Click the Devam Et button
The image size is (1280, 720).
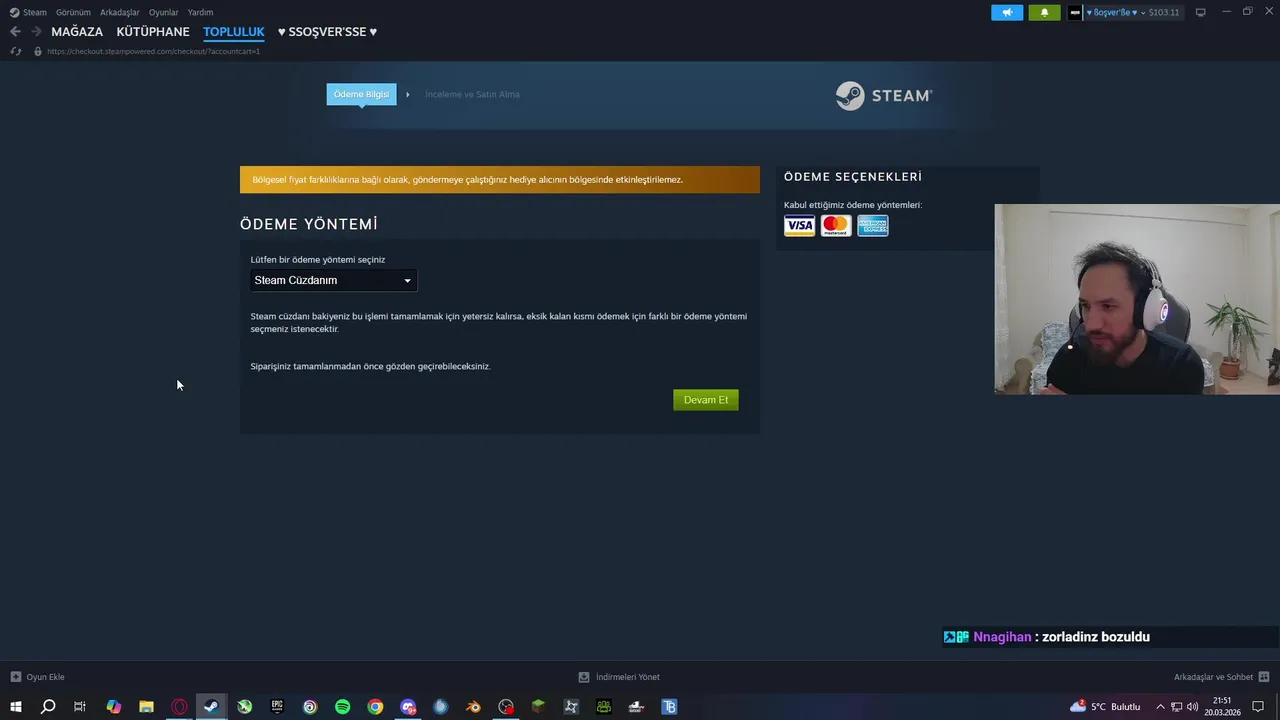(706, 400)
